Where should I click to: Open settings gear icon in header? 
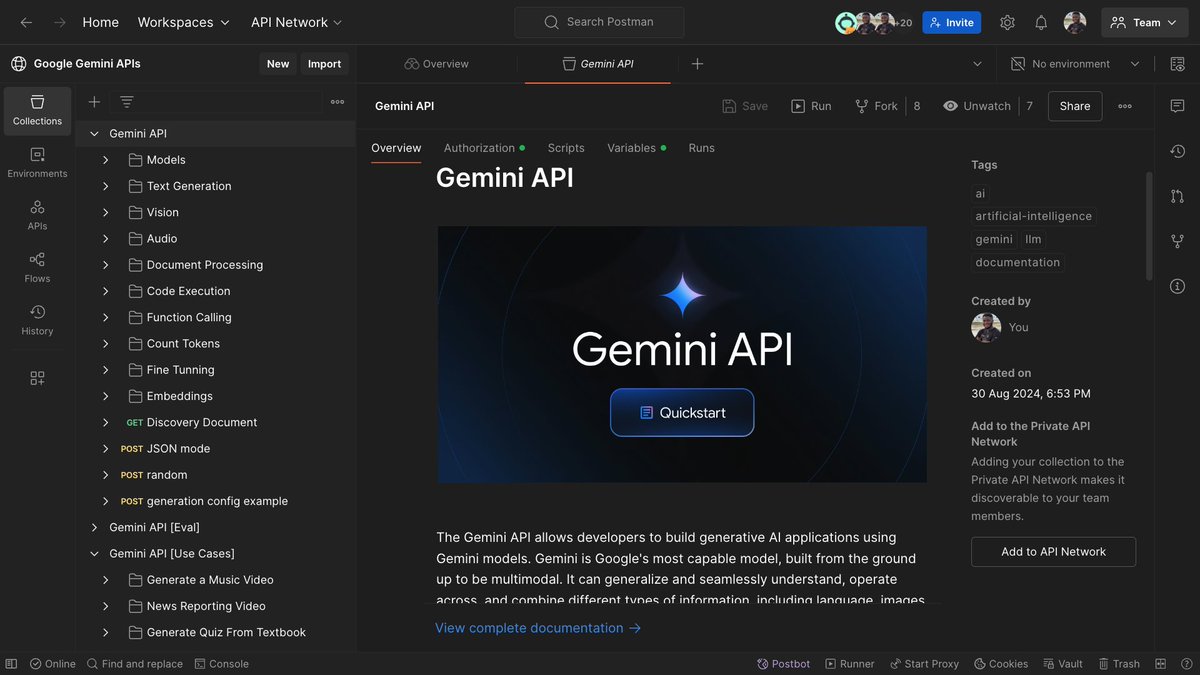click(1007, 22)
